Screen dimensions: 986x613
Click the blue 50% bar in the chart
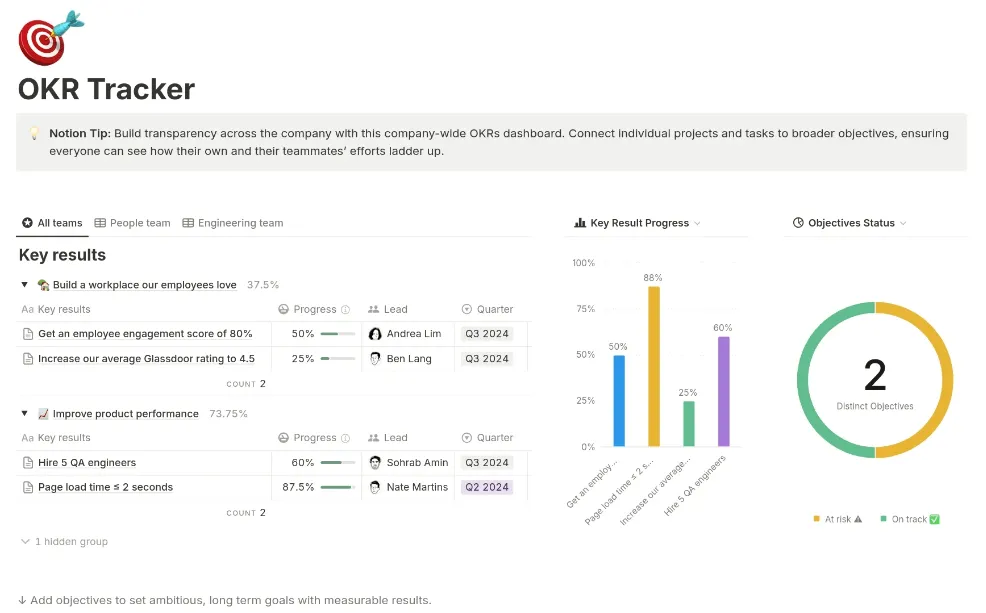[x=619, y=401]
